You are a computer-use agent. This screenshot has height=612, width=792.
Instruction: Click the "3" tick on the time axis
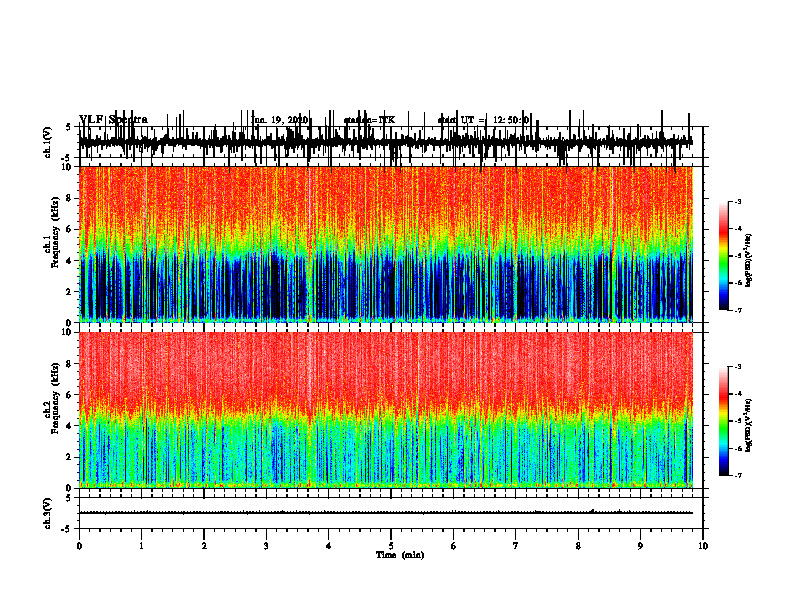tap(266, 546)
